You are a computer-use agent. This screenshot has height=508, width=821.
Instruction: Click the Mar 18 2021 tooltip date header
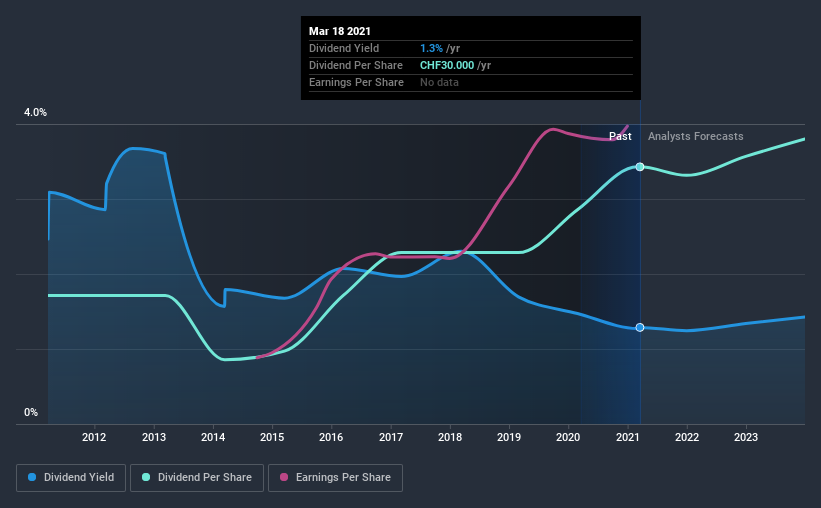click(340, 31)
